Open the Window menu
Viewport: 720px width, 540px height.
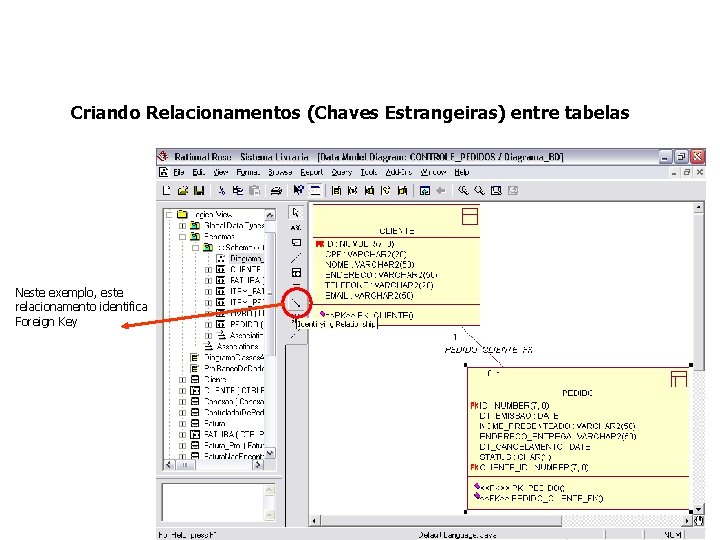(x=433, y=172)
